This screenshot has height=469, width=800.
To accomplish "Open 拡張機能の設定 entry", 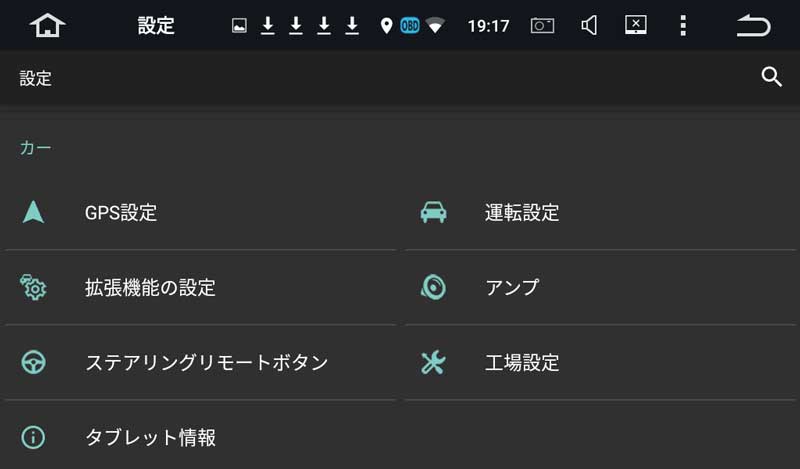I will point(200,287).
